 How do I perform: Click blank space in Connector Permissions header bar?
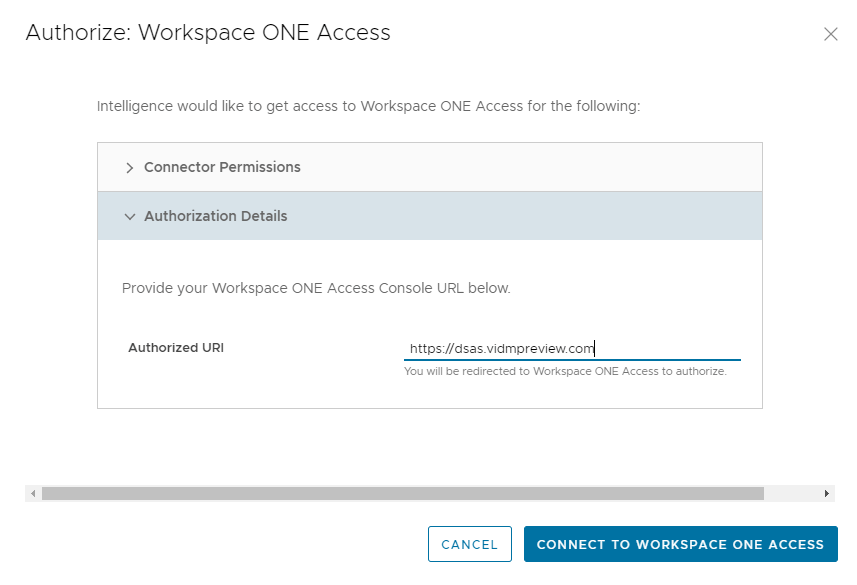530,167
